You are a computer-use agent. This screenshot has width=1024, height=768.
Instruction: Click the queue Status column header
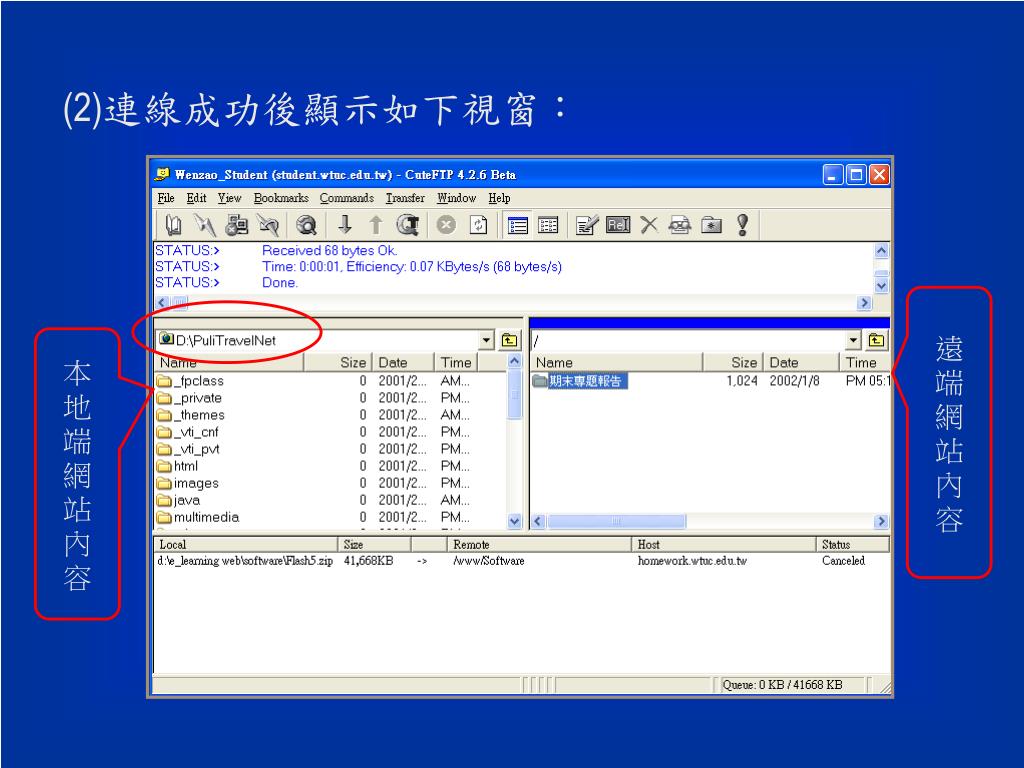[852, 544]
